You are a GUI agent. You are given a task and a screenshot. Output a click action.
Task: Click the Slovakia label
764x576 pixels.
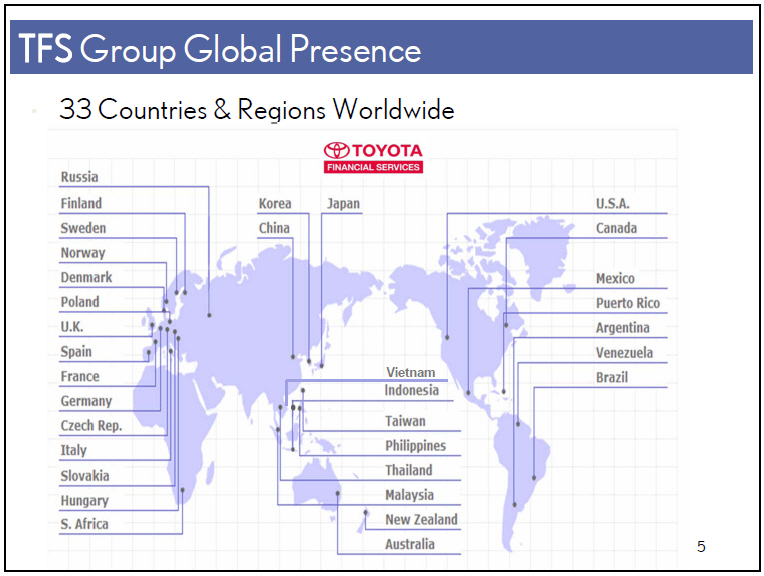(85, 476)
